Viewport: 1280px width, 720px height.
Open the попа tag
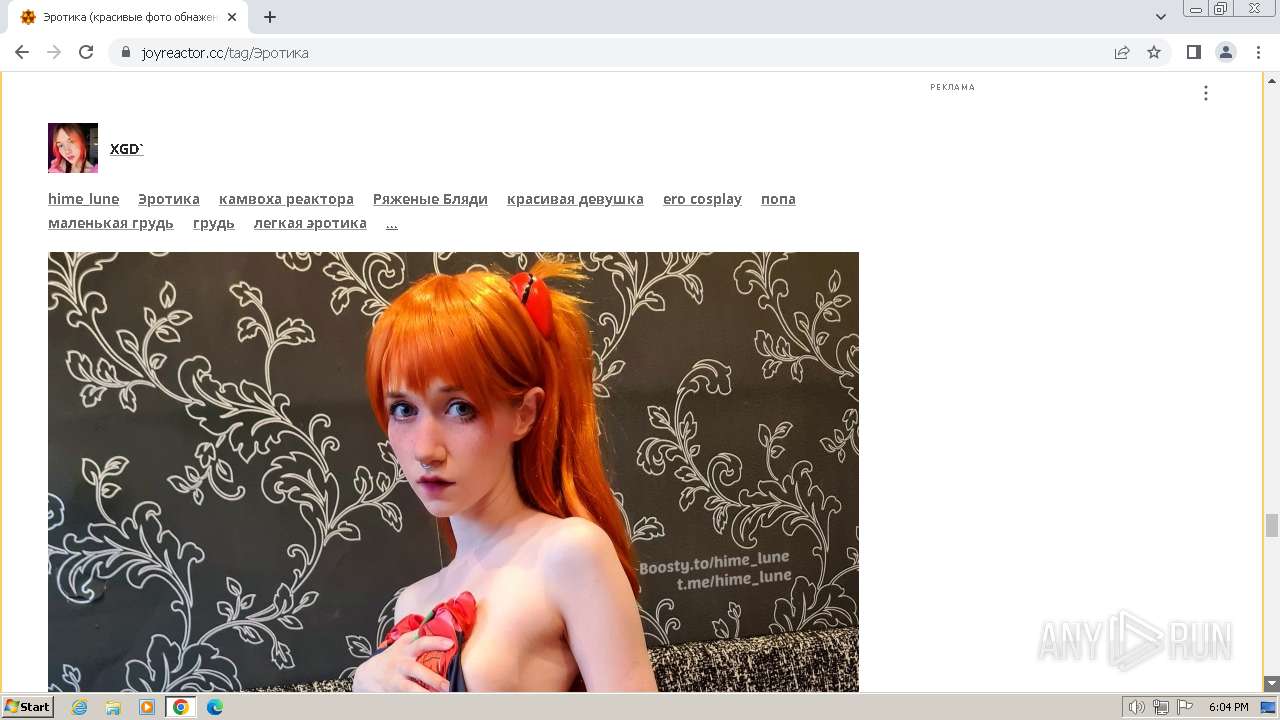[x=778, y=199]
